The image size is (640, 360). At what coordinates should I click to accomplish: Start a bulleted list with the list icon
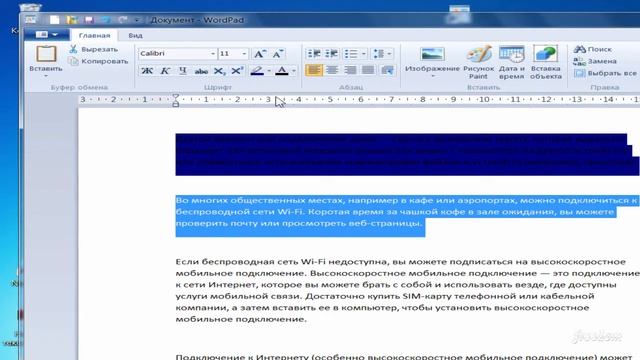tap(351, 53)
